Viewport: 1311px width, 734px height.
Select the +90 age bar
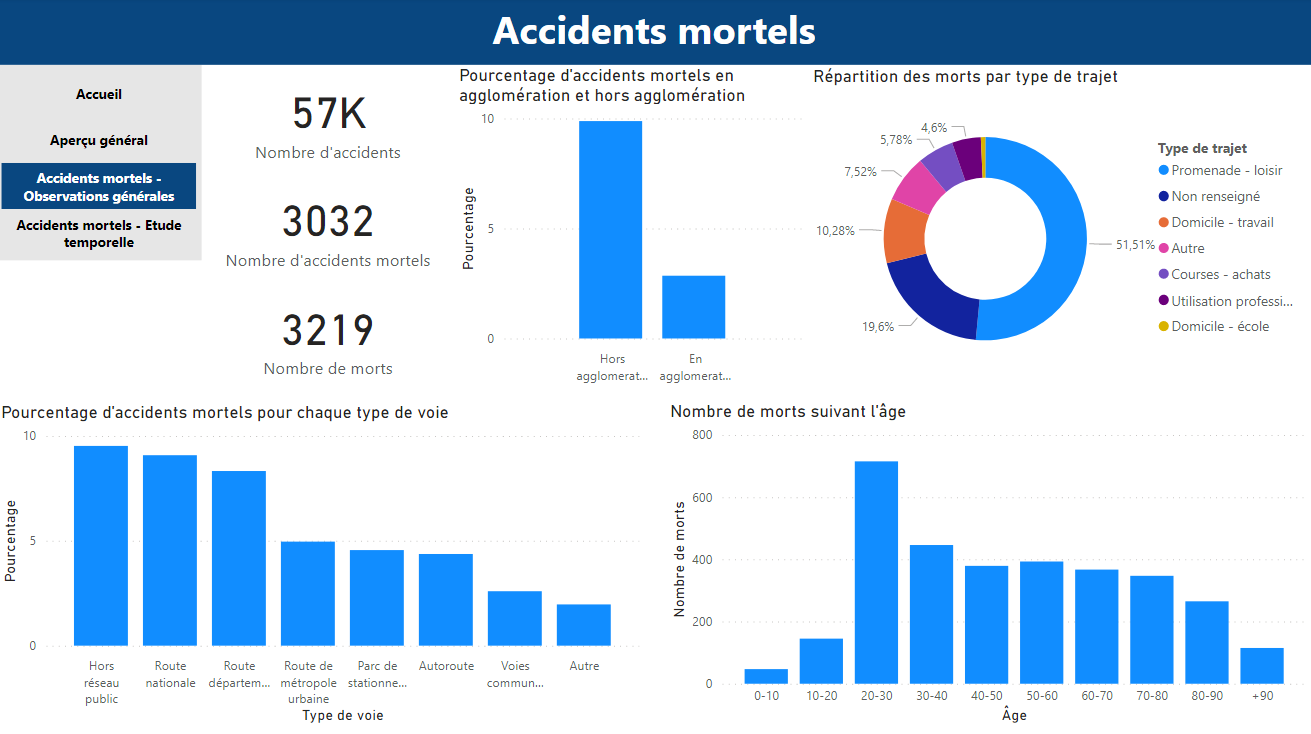1261,667
